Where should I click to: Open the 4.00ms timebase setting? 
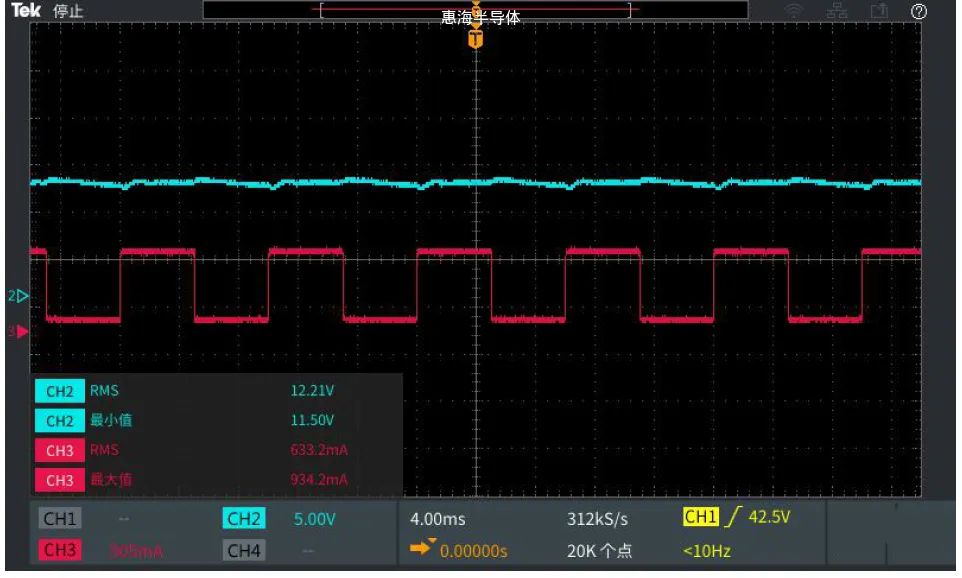pos(437,519)
